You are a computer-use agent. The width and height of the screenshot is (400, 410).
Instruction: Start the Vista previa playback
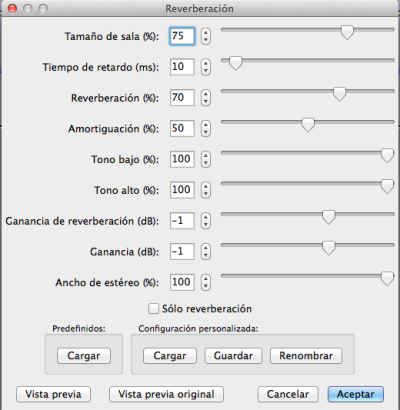53,394
